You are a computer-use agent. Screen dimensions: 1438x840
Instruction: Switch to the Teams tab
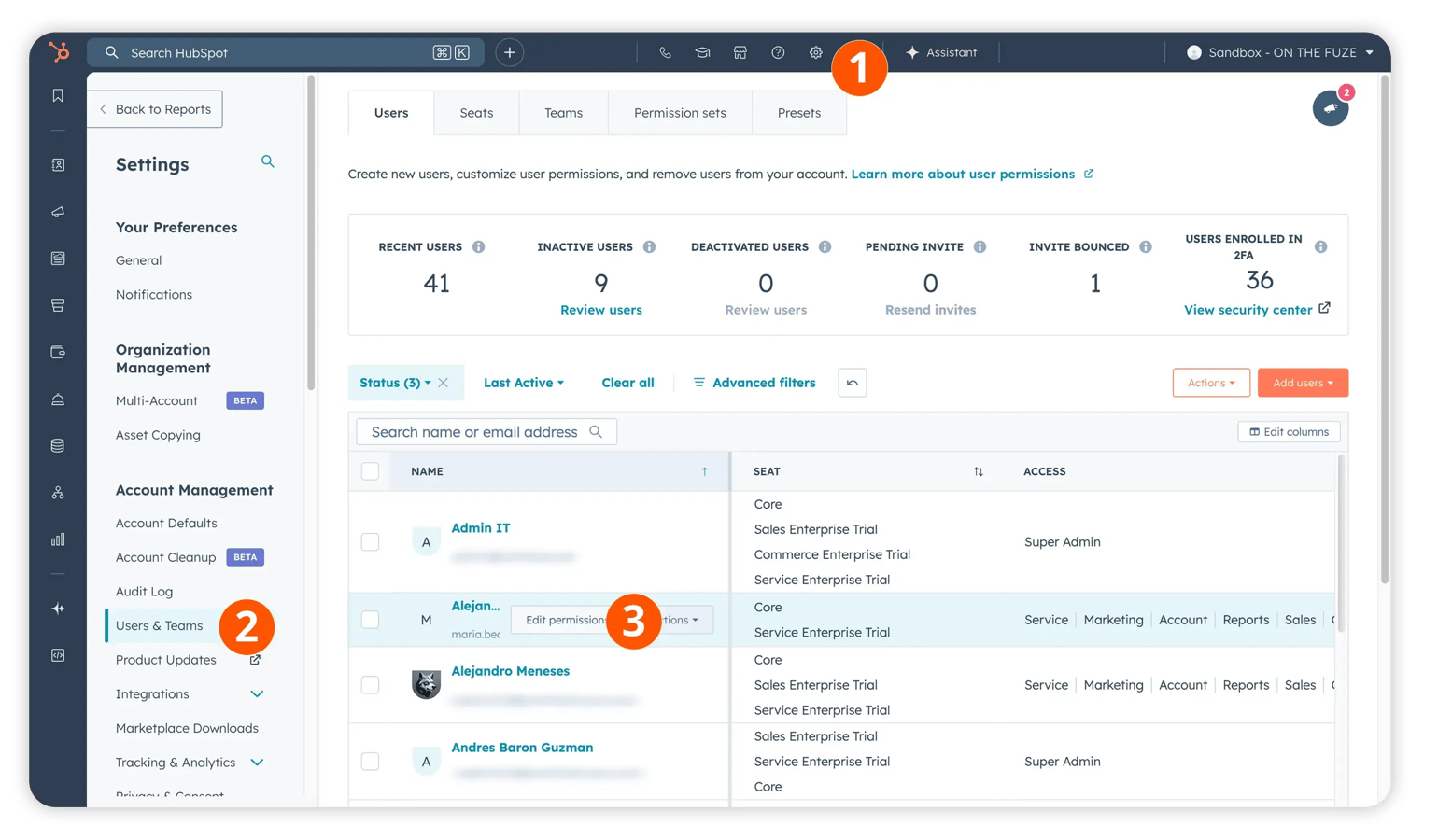[563, 113]
